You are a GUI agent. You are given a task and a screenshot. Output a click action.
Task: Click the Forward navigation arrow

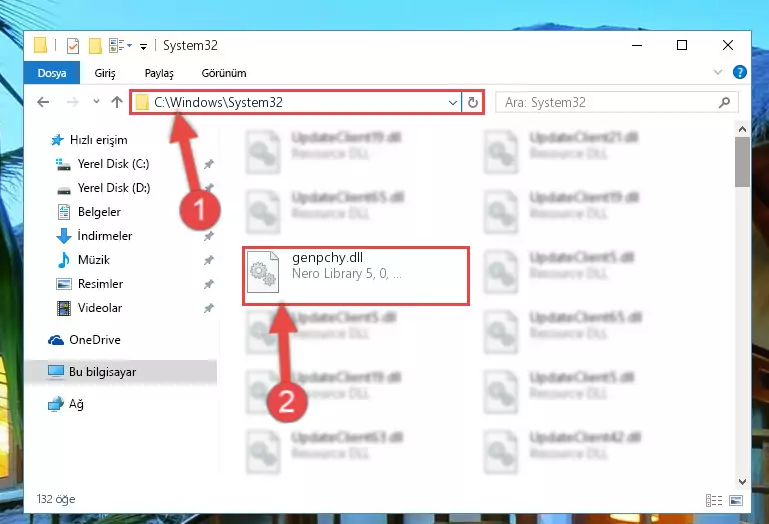click(x=73, y=102)
